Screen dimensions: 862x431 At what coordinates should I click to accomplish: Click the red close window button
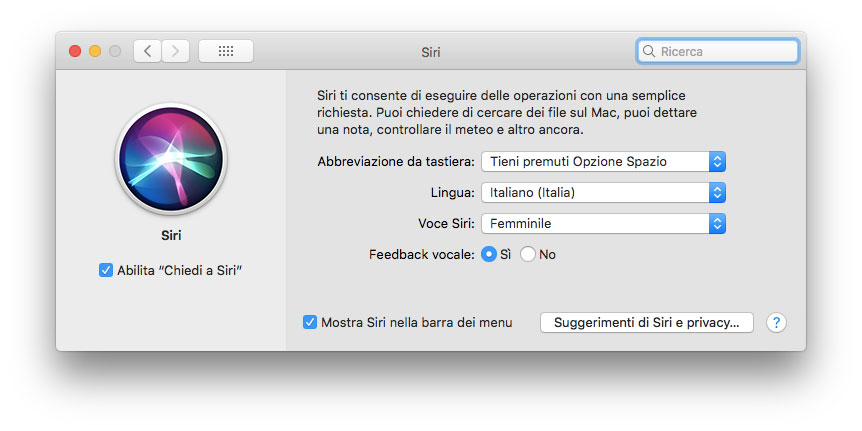click(x=74, y=51)
